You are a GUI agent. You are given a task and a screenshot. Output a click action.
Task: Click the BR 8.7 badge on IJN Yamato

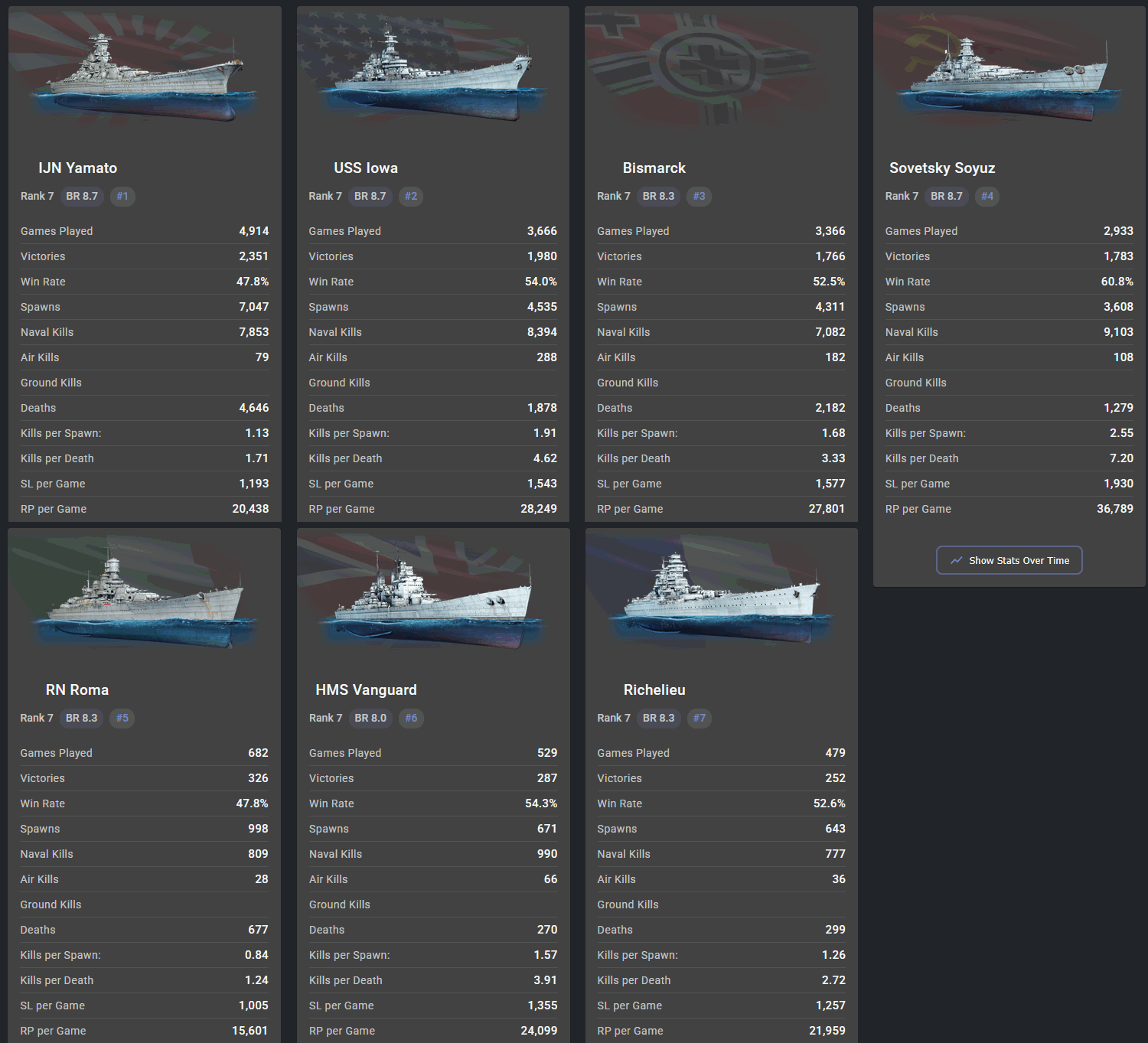[x=82, y=196]
